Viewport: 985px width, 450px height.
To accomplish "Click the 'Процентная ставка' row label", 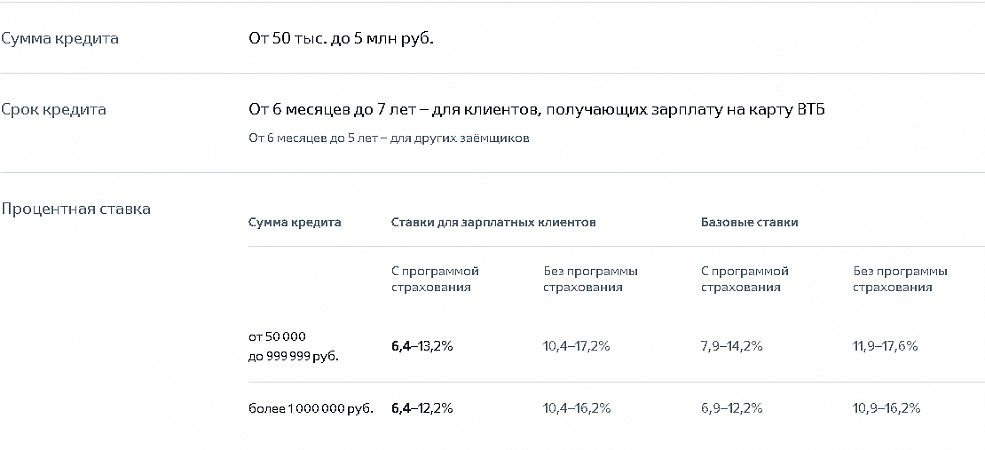I will coord(76,209).
